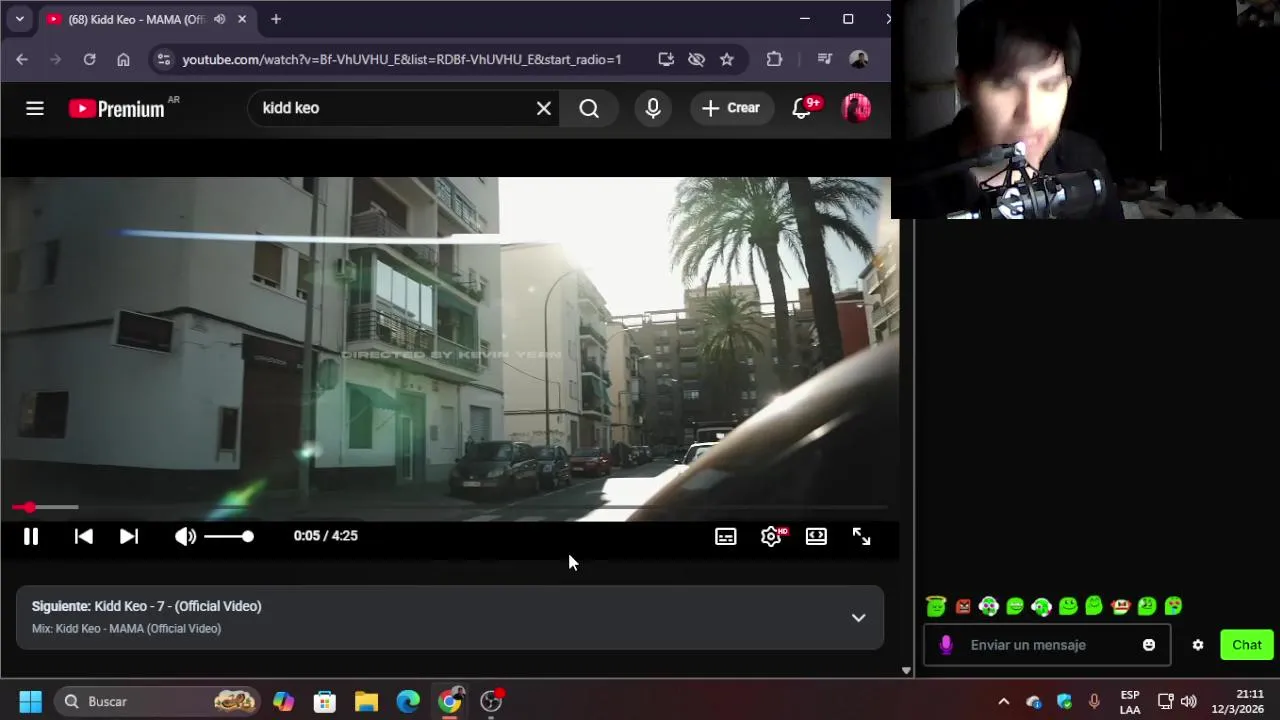The width and height of the screenshot is (1280, 720).
Task: Click the 'Siguiente: Kidd Keo - 7' title
Action: click(146, 606)
